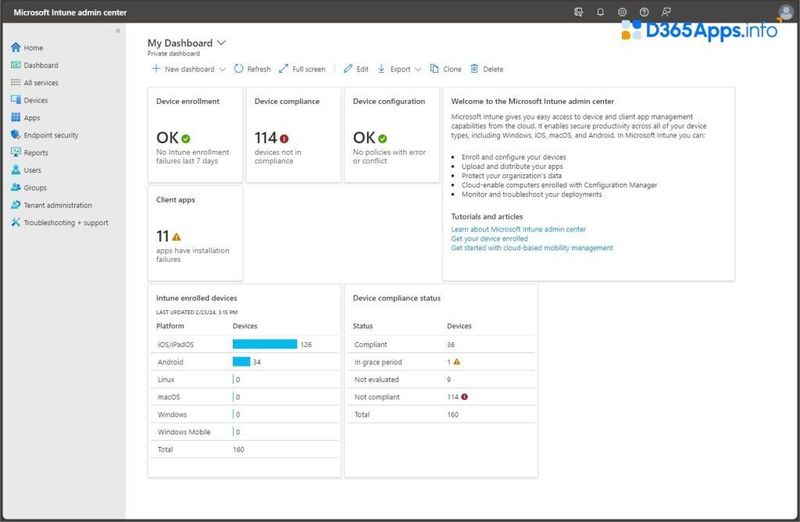Collapse the left navigation sidebar
This screenshot has height=522, width=800.
118,31
